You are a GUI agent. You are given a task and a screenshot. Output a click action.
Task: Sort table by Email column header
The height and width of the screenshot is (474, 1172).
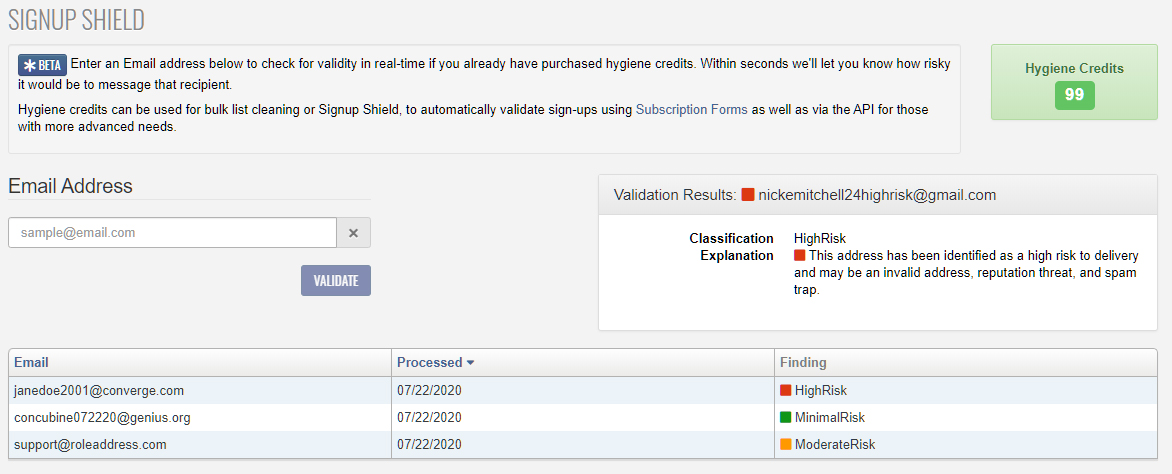[x=31, y=363]
